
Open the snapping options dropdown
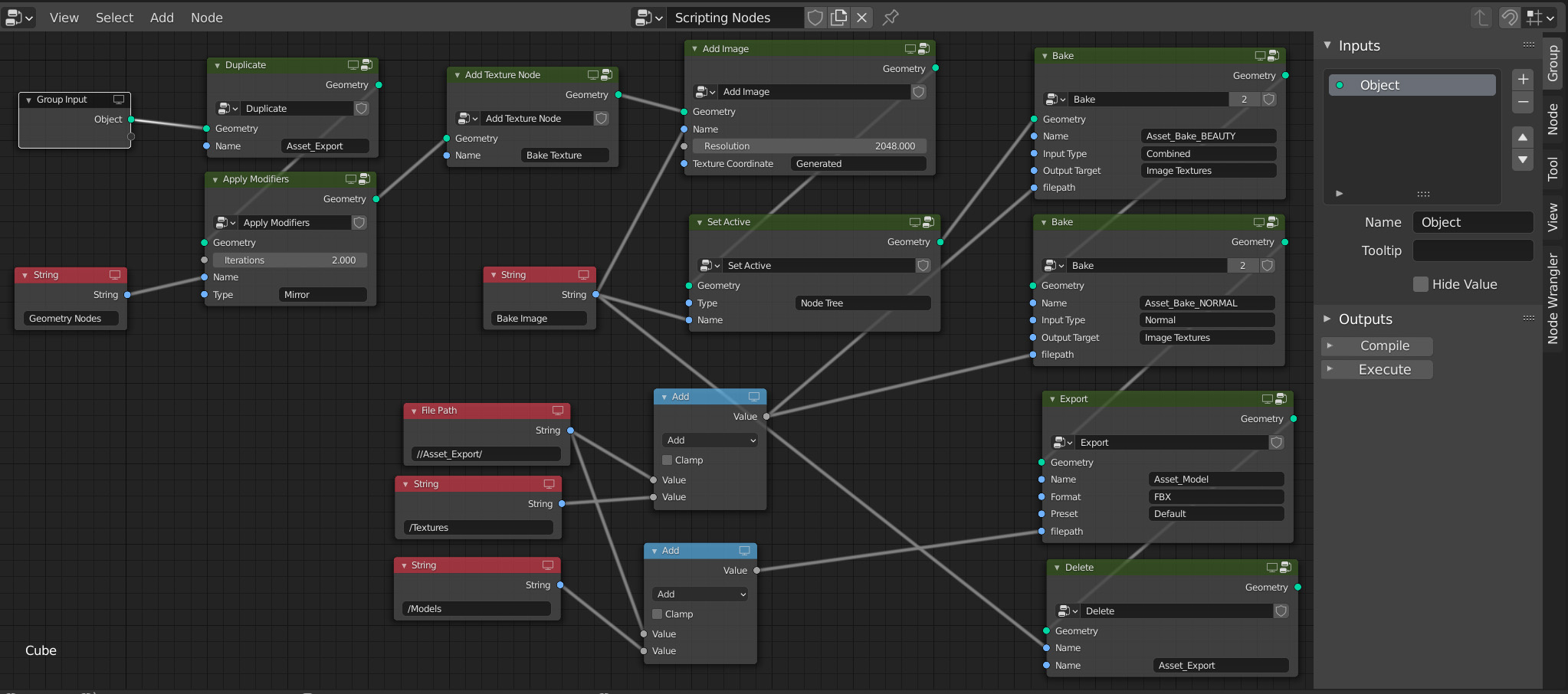click(x=1540, y=18)
